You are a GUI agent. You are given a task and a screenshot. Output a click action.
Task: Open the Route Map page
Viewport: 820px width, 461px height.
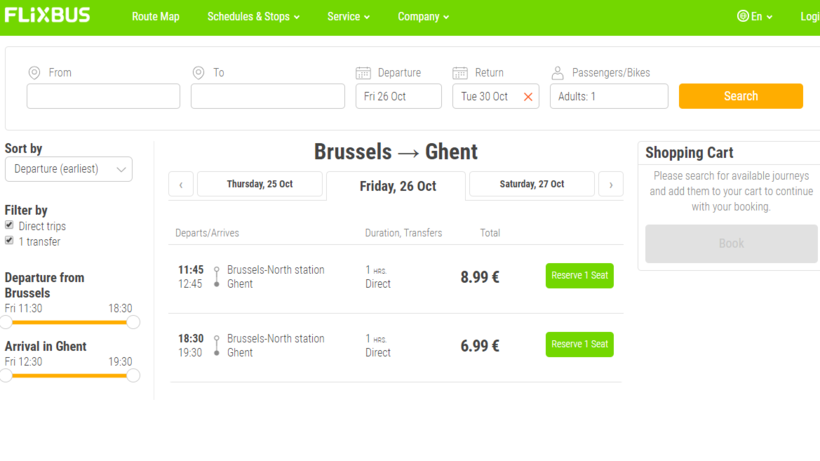point(155,17)
